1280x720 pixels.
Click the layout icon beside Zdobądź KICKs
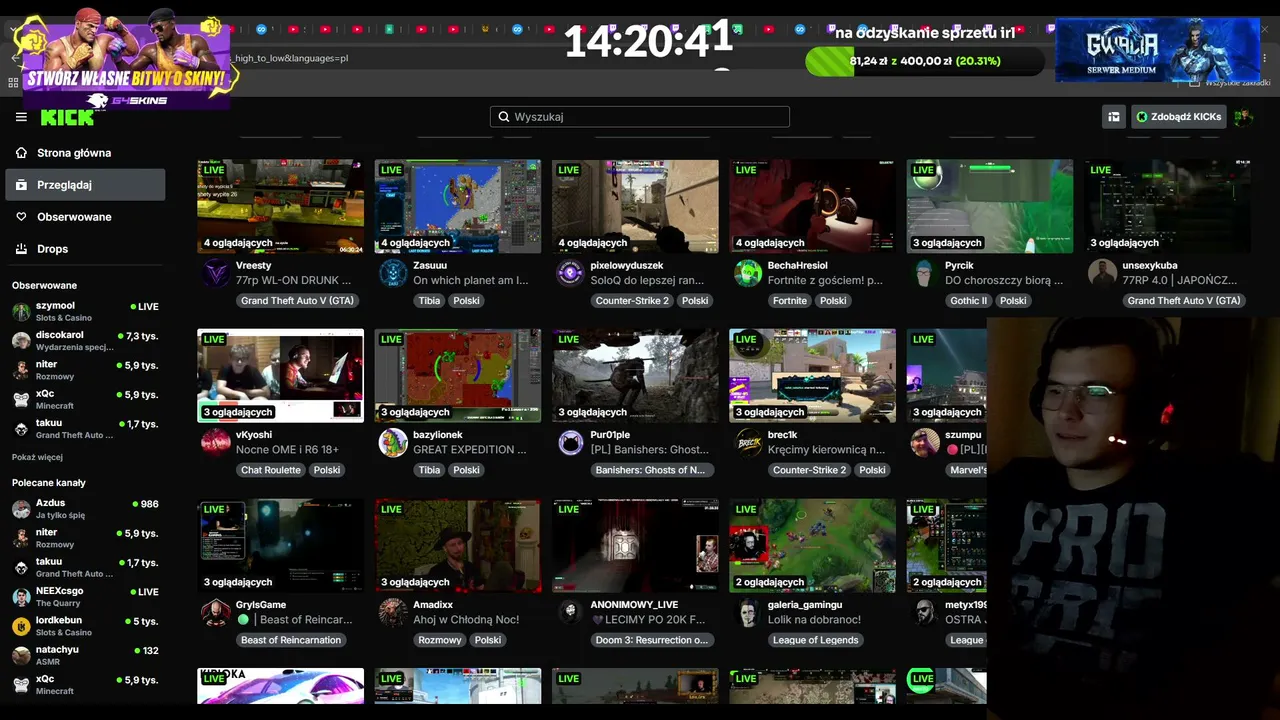1113,117
